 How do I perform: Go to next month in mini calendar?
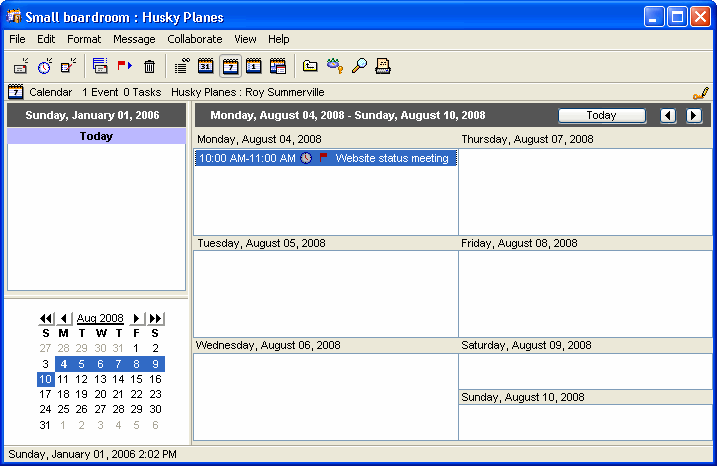click(x=137, y=318)
